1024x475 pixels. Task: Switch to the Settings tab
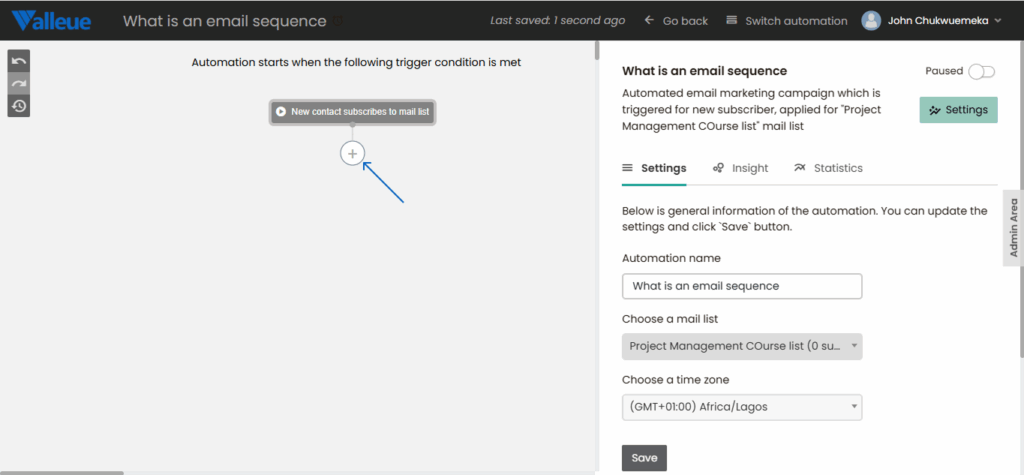[654, 168]
